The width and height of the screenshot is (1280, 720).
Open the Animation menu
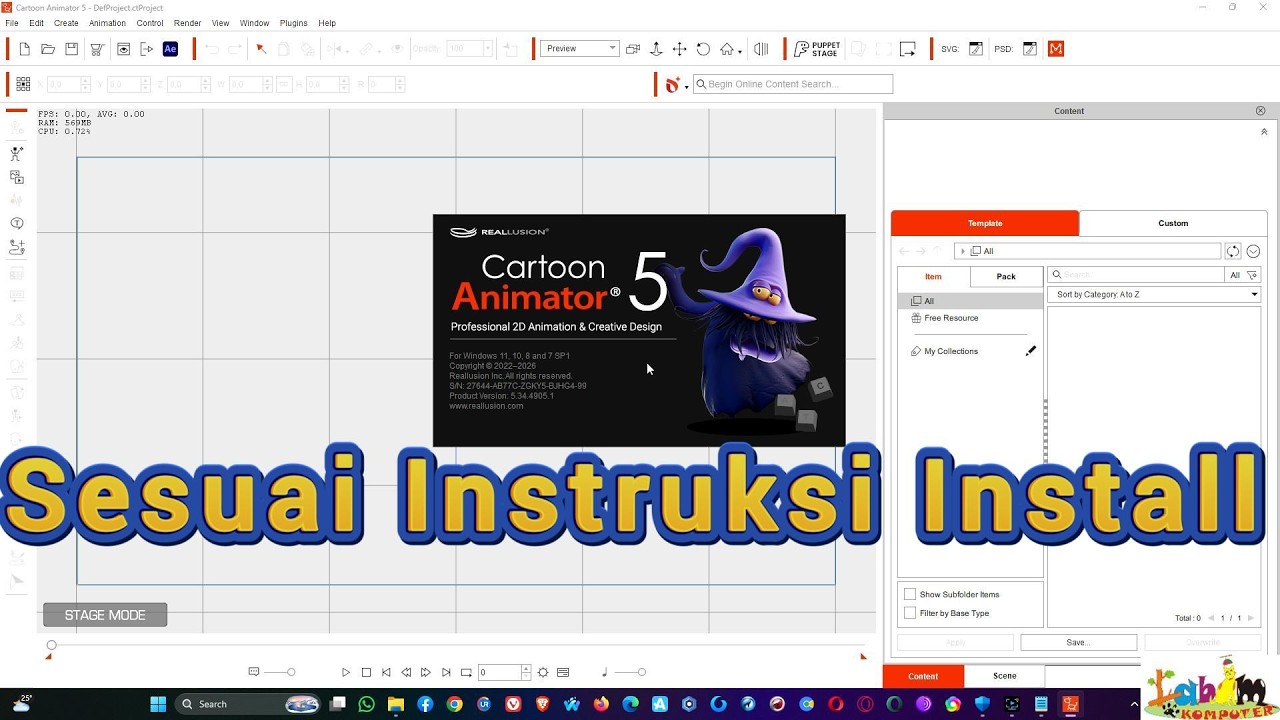[x=108, y=23]
